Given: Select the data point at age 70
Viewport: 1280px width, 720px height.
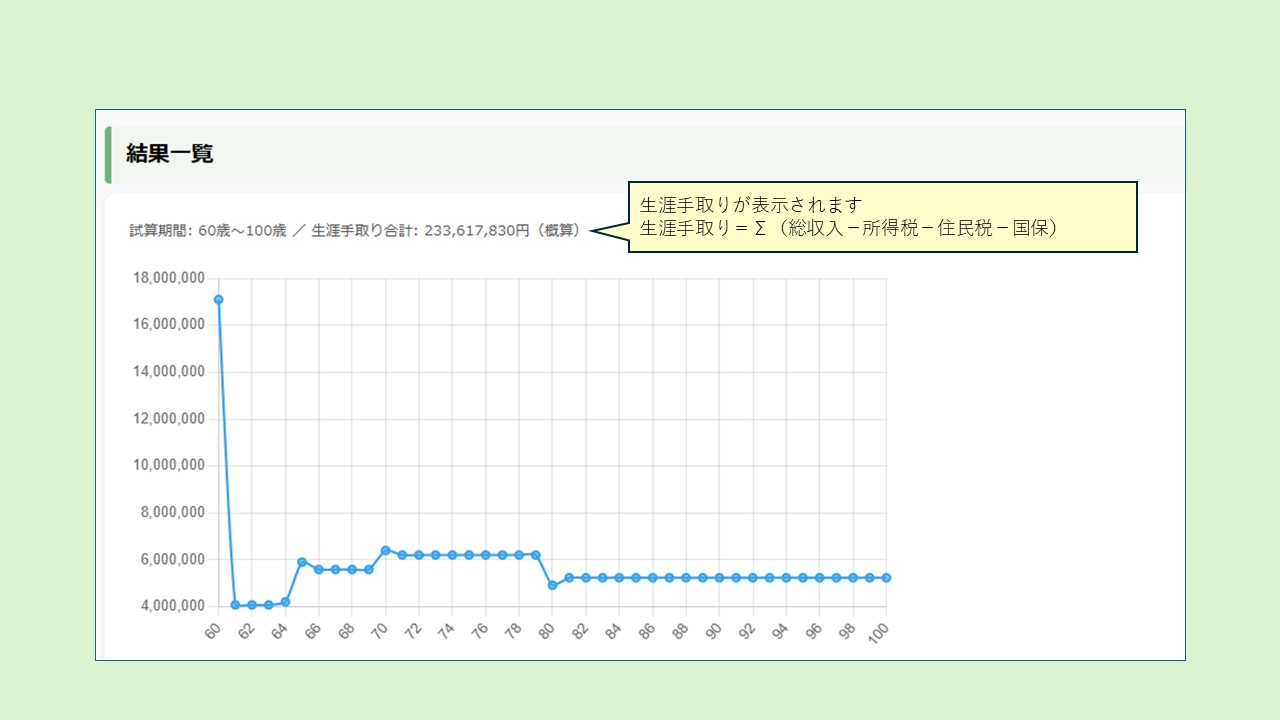Looking at the screenshot, I should tap(385, 550).
